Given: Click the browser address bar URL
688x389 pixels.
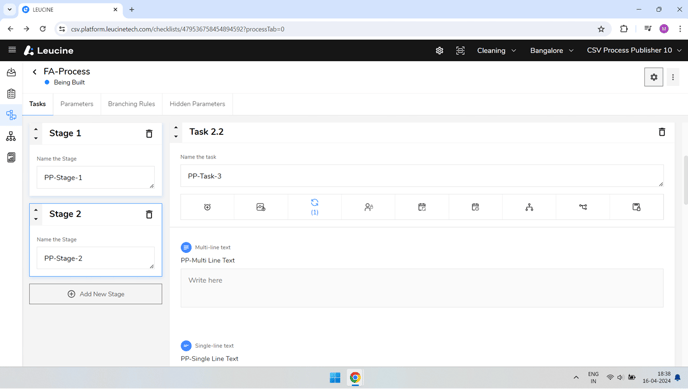Looking at the screenshot, I should 178,29.
